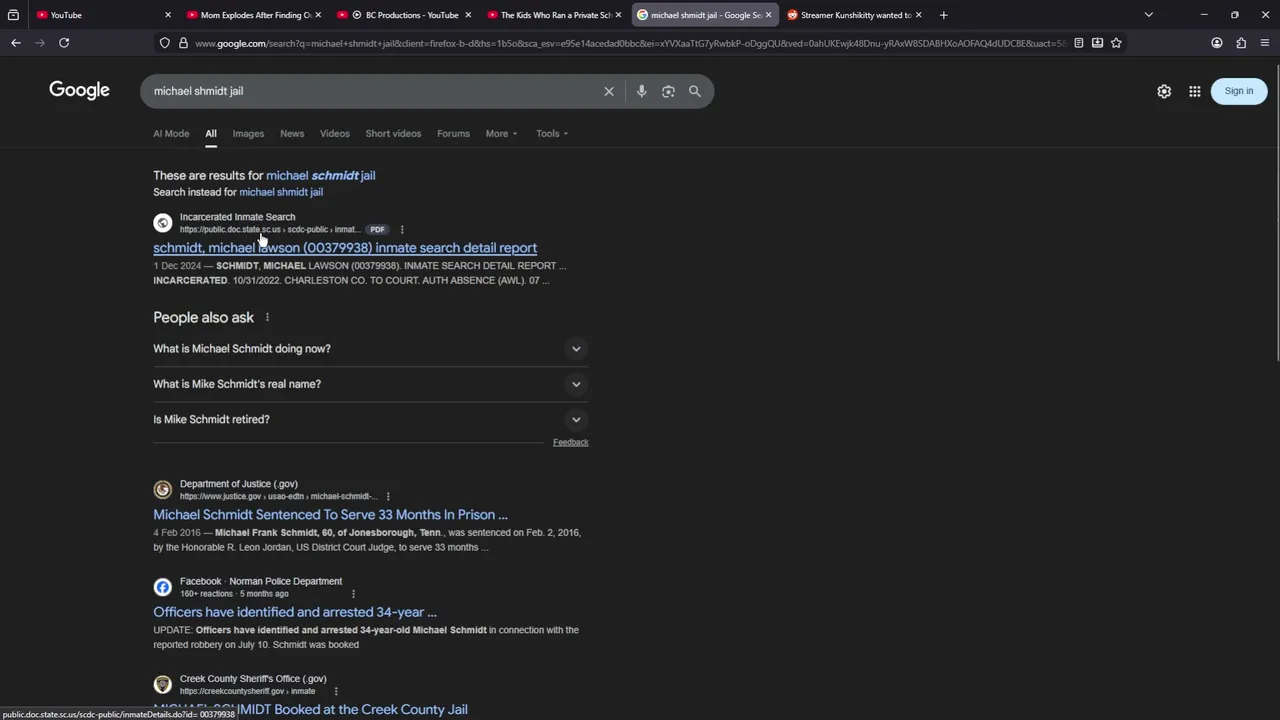Open options for Department of Justice result
Viewport: 1280px width, 720px height.
pos(388,497)
